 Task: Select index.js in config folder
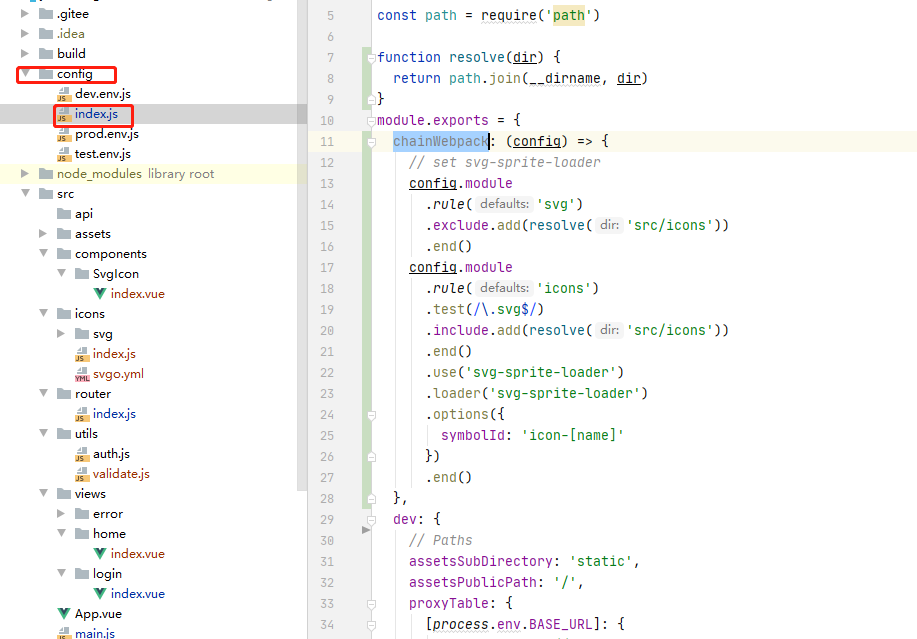[x=96, y=114]
